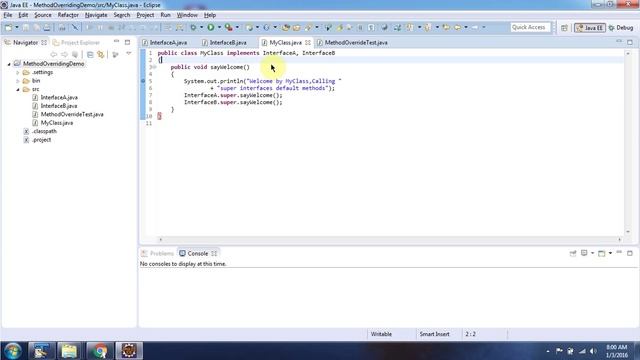Open the Window menu
The height and width of the screenshot is (360, 640).
click(x=187, y=15)
